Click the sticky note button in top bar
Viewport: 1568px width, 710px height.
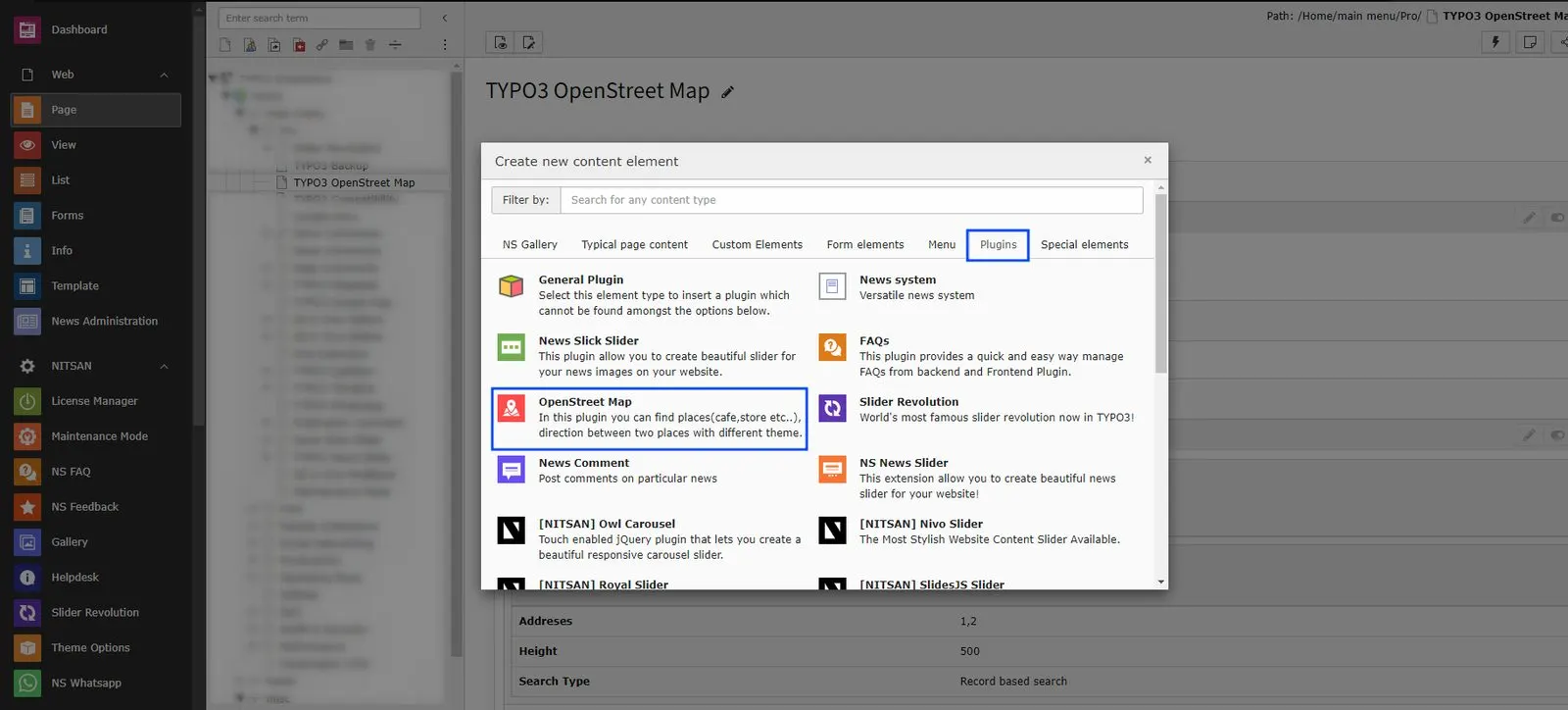click(x=1530, y=42)
